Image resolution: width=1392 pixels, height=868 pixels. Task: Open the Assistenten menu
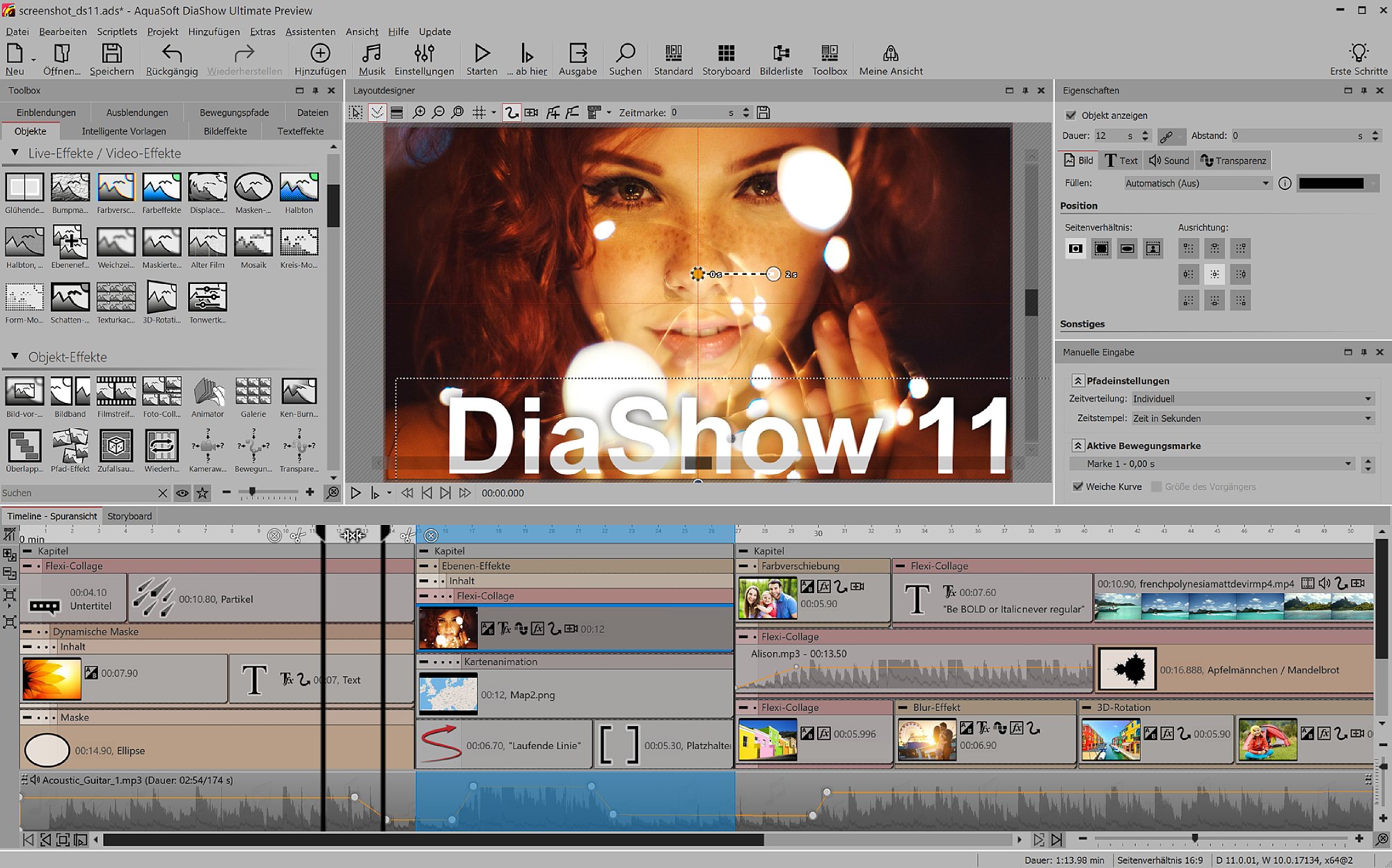pyautogui.click(x=310, y=31)
